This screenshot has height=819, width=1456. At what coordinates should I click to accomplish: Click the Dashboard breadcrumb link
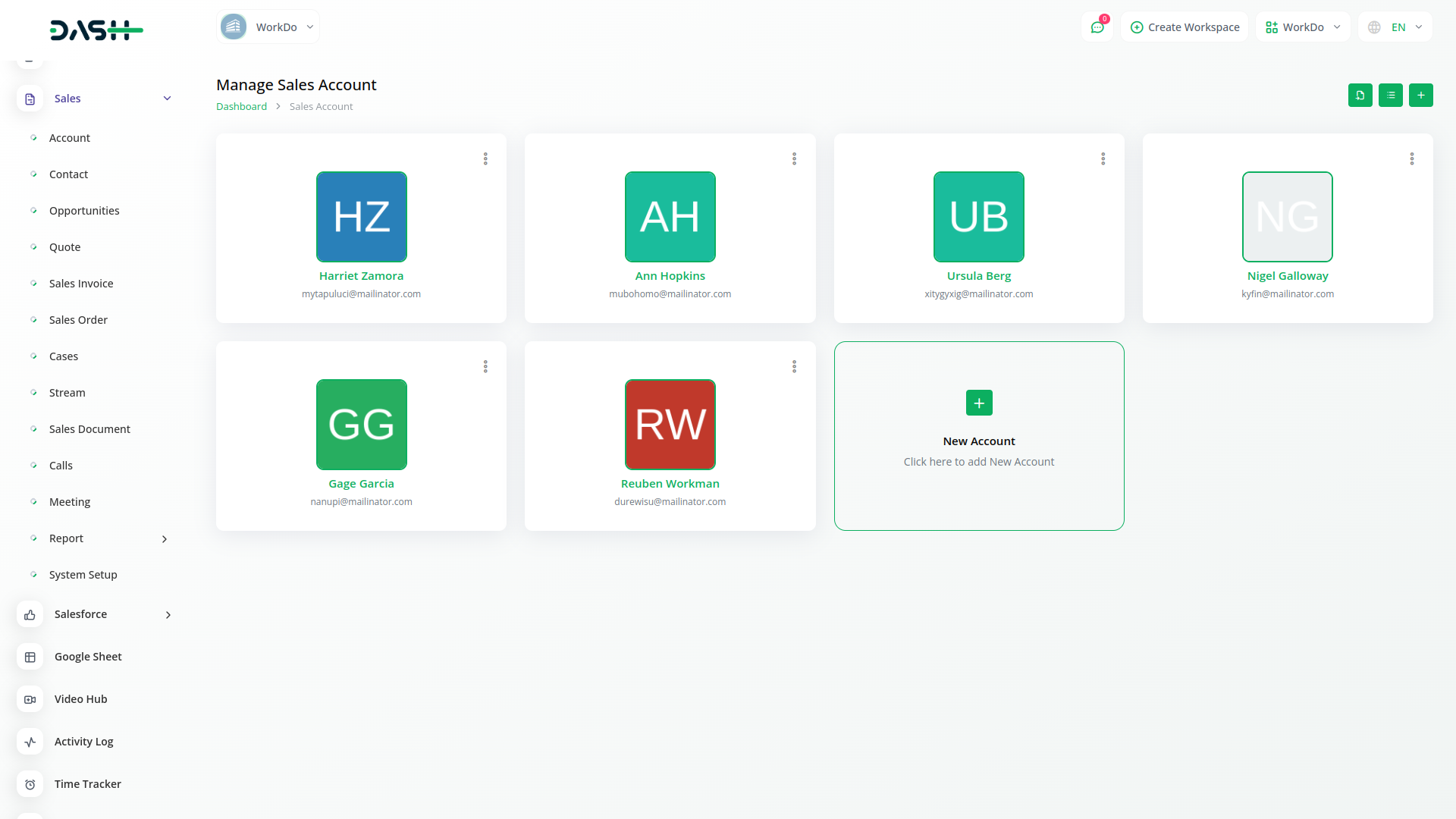click(241, 107)
